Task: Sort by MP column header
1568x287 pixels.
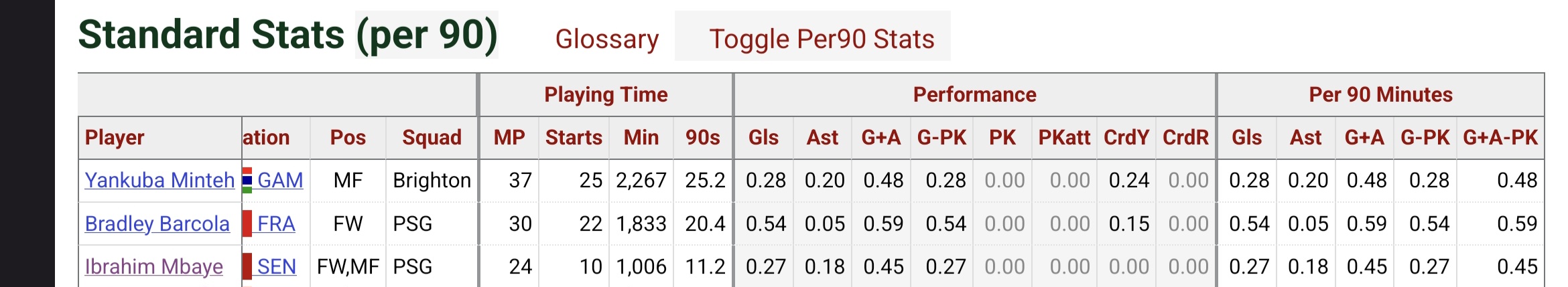Action: point(509,137)
